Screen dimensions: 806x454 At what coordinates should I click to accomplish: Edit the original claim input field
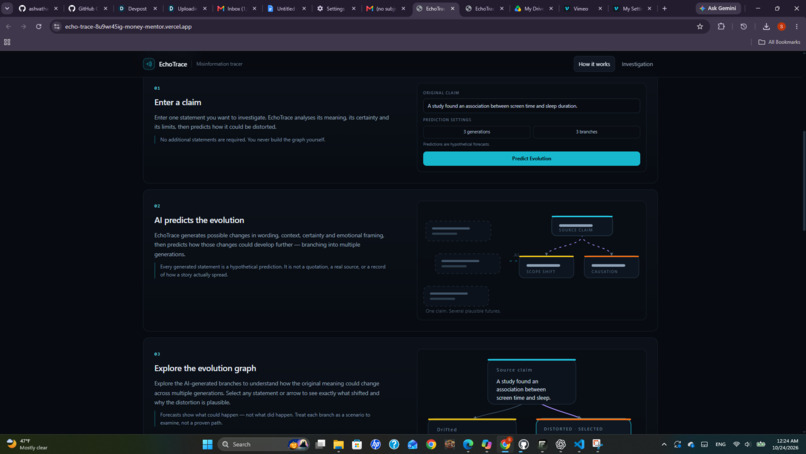531,106
